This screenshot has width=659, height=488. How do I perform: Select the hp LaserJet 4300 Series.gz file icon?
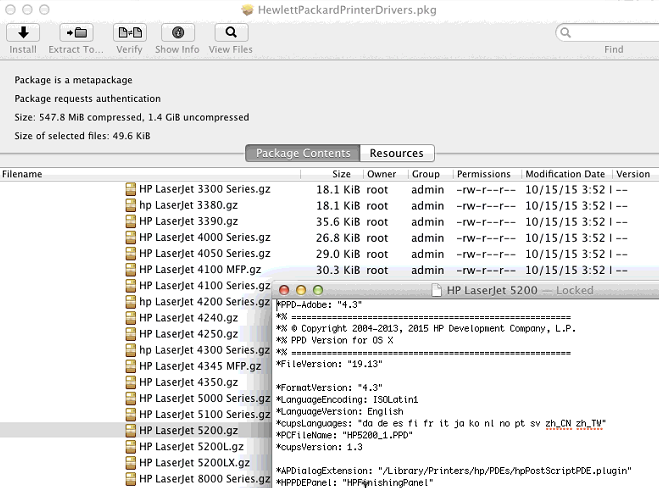click(x=131, y=350)
